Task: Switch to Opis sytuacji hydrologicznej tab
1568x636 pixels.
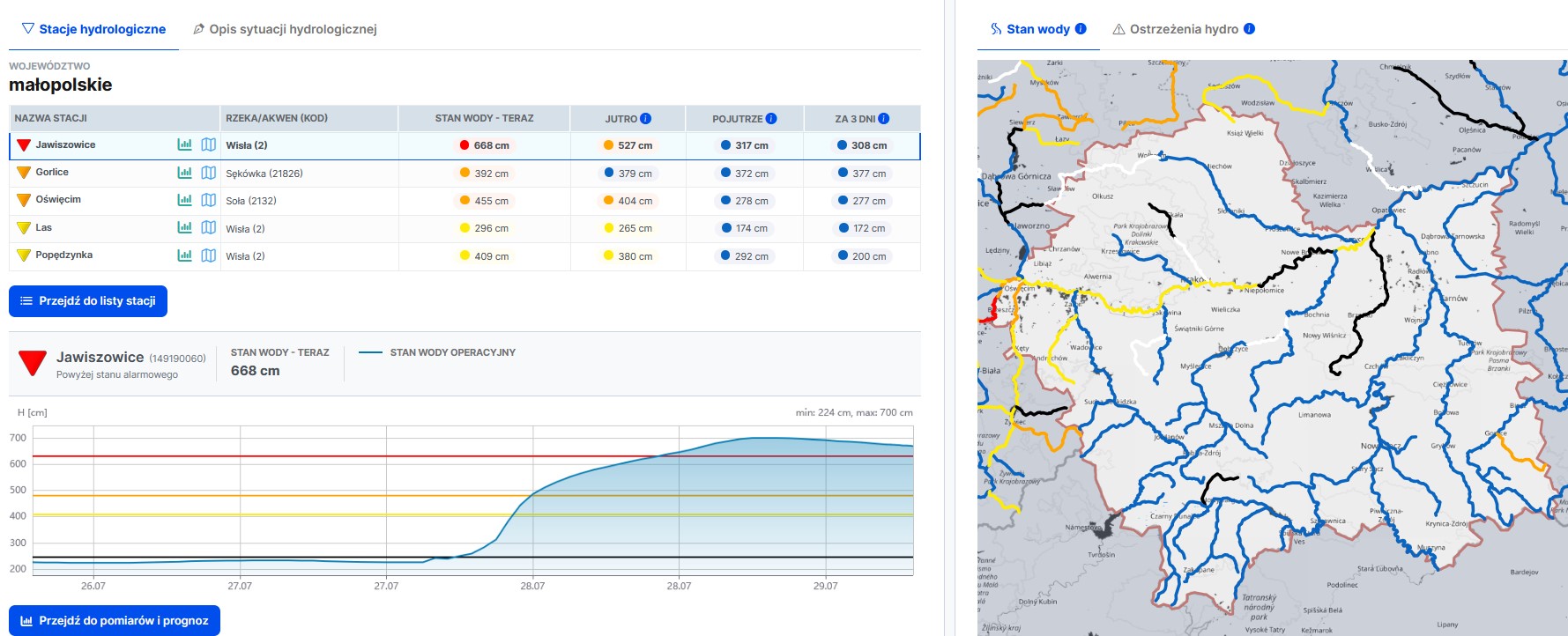Action: (x=285, y=29)
